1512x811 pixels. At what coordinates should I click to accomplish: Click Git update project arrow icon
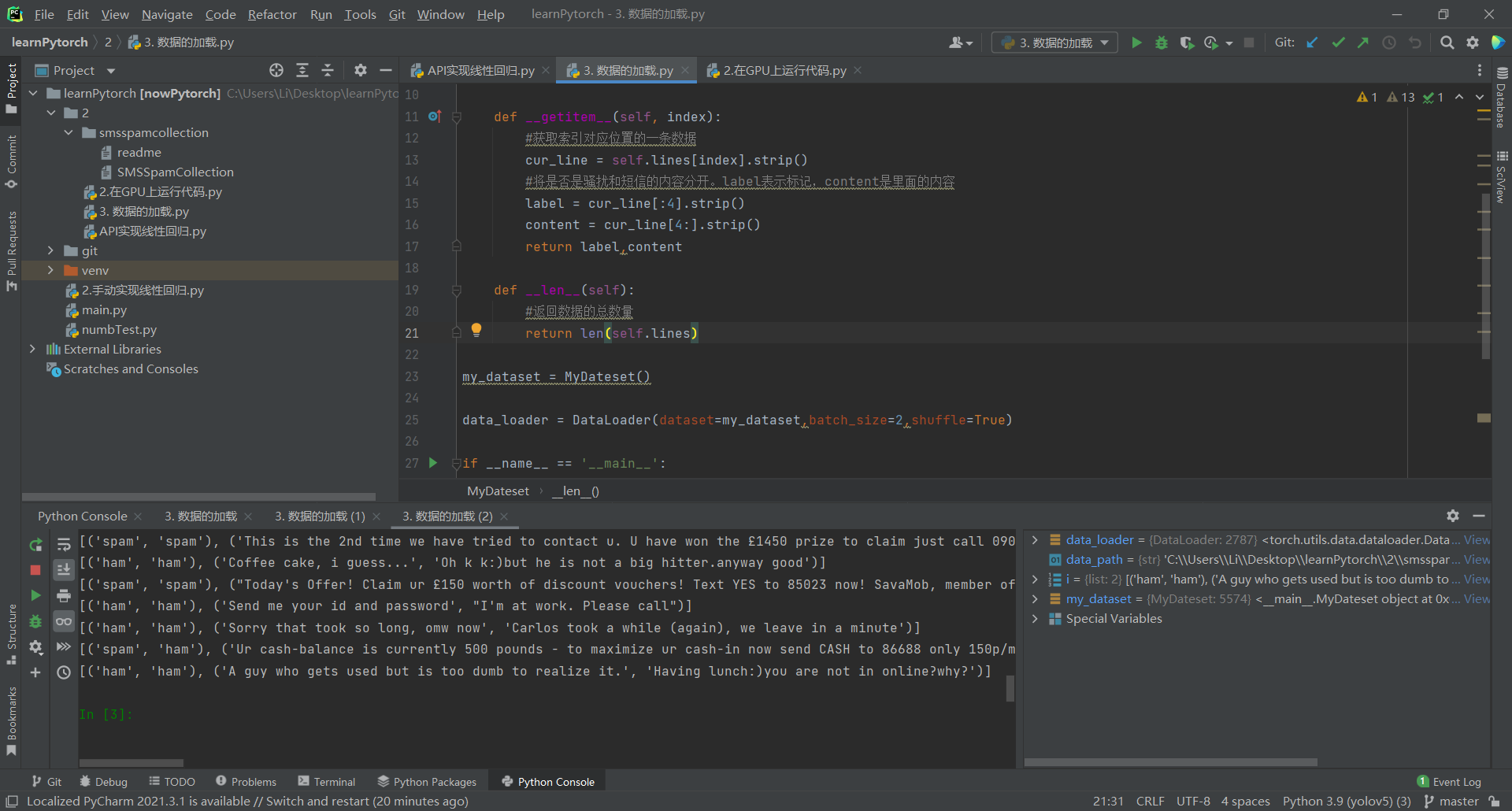(x=1312, y=43)
